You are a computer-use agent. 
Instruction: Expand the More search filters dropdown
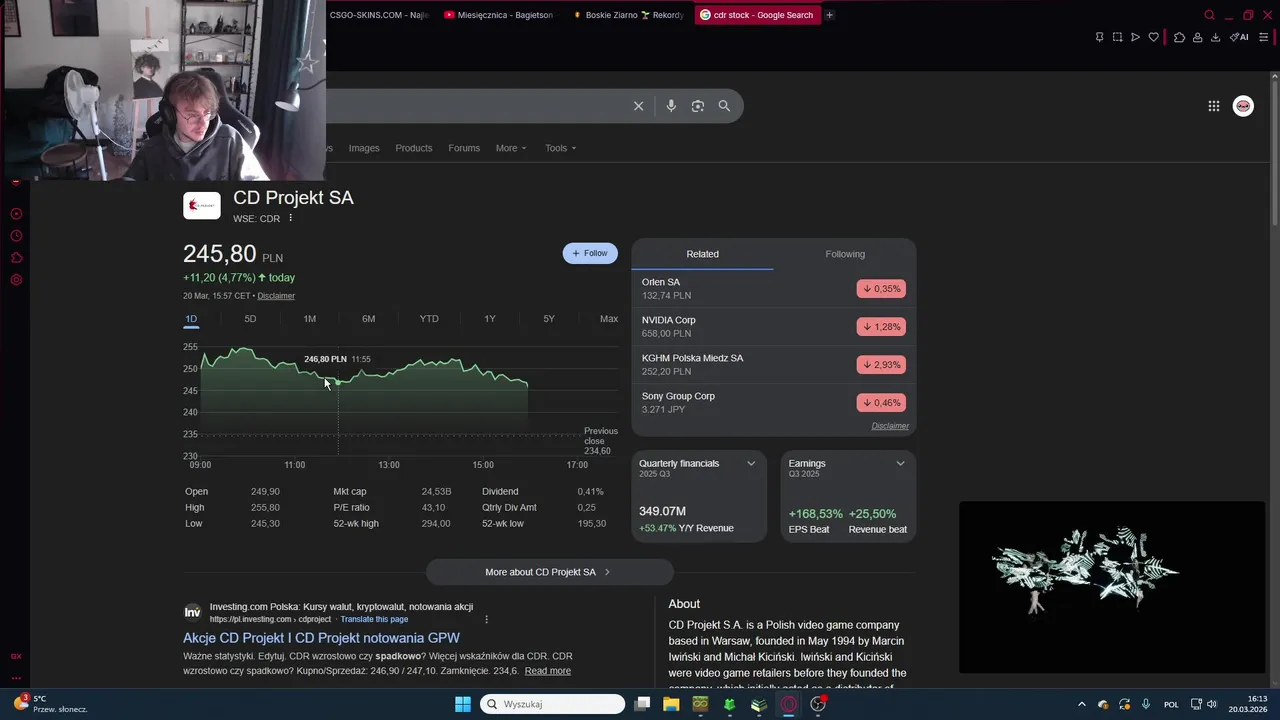(511, 148)
